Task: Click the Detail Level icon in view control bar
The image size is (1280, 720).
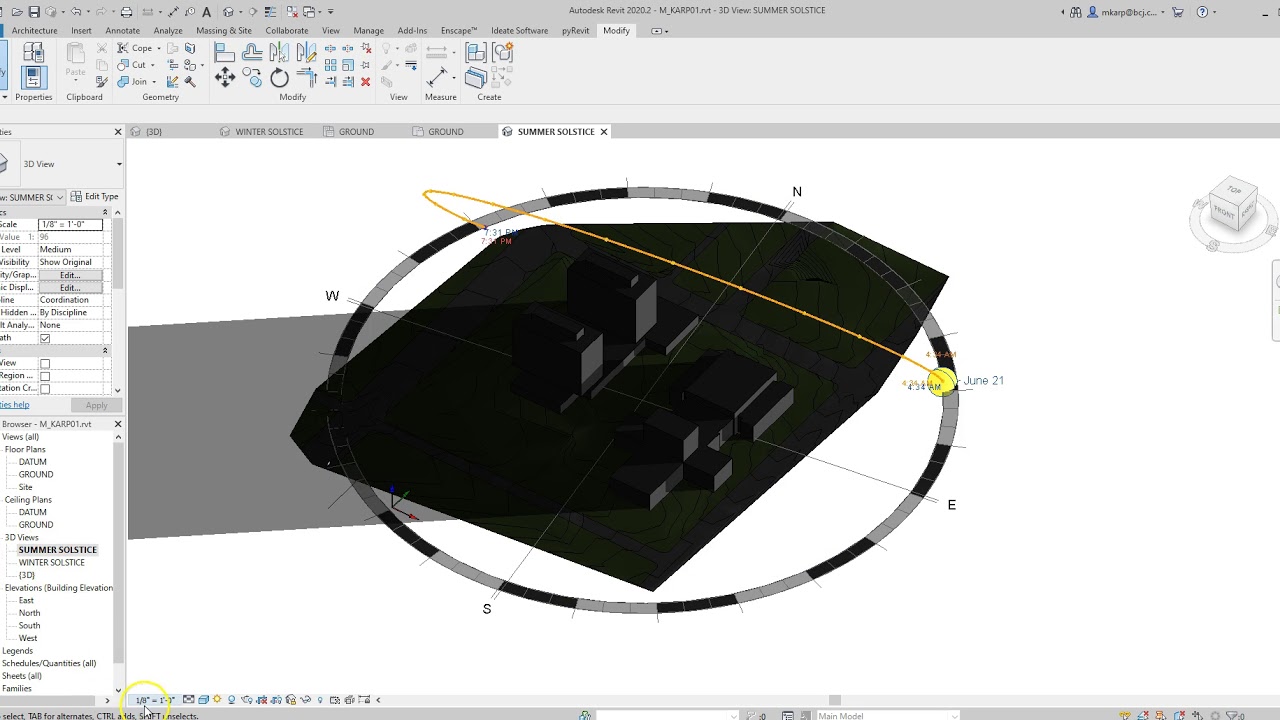Action: click(x=188, y=700)
